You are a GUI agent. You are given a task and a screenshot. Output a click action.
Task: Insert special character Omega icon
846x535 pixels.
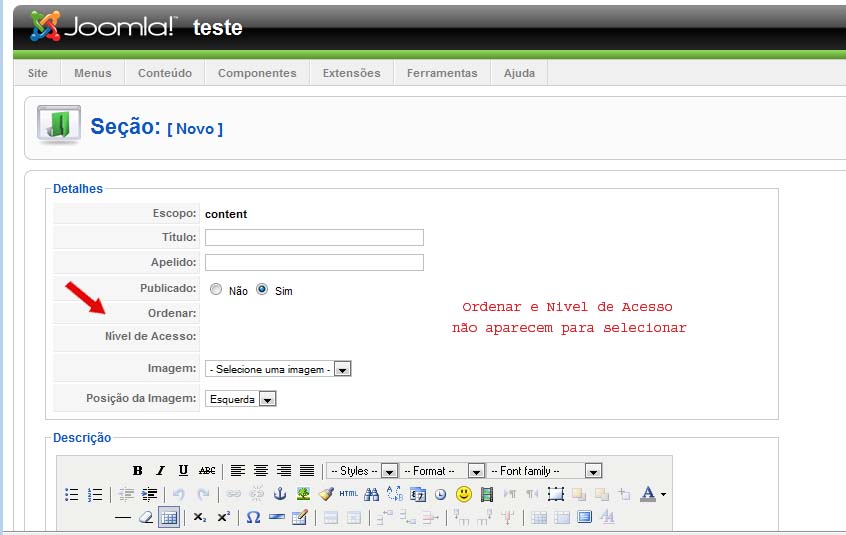253,518
